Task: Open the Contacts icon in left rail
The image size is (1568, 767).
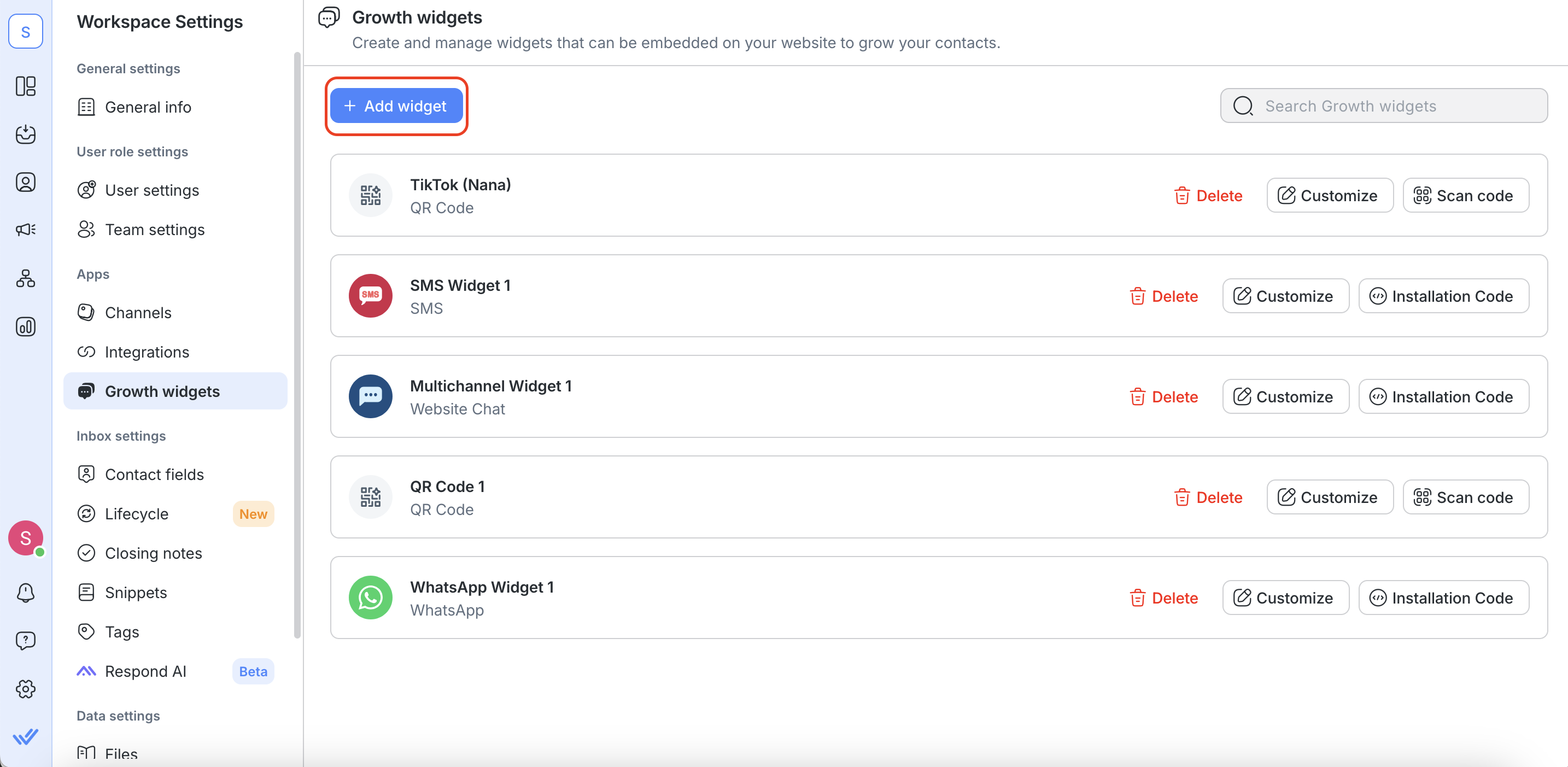Action: (x=26, y=182)
